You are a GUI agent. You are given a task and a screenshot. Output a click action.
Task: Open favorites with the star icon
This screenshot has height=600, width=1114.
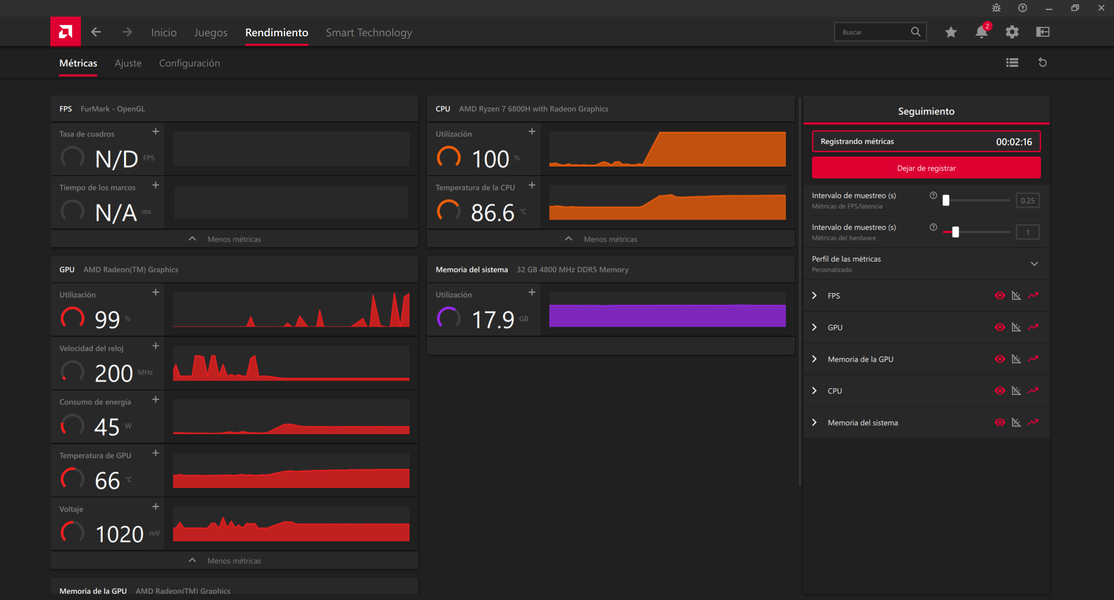[x=951, y=32]
